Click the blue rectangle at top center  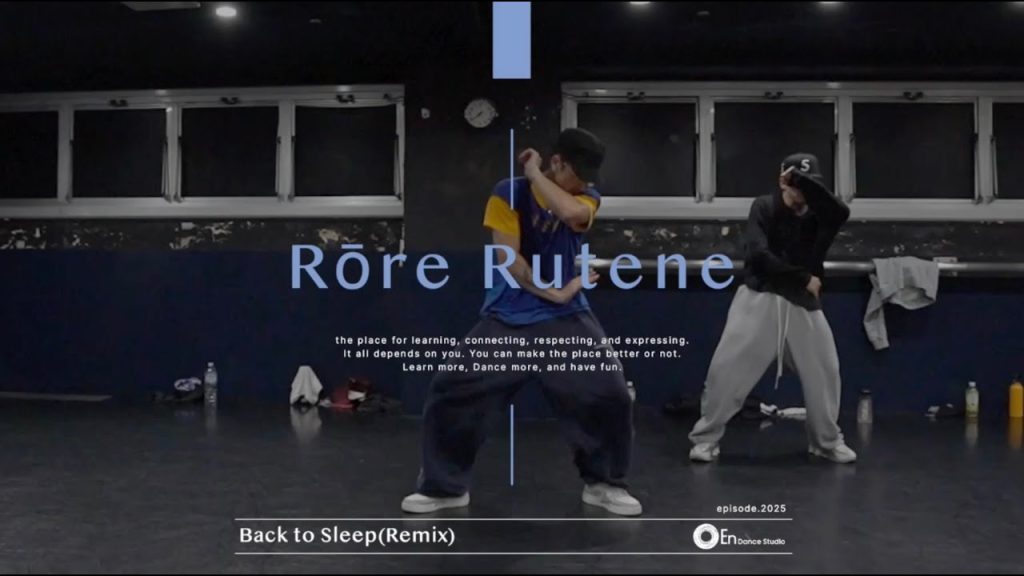tap(511, 40)
